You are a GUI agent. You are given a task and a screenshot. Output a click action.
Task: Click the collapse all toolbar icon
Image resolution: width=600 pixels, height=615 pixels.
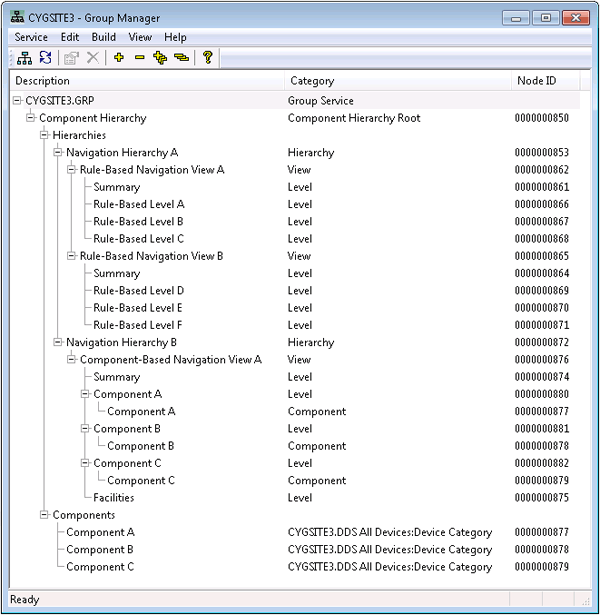(181, 58)
